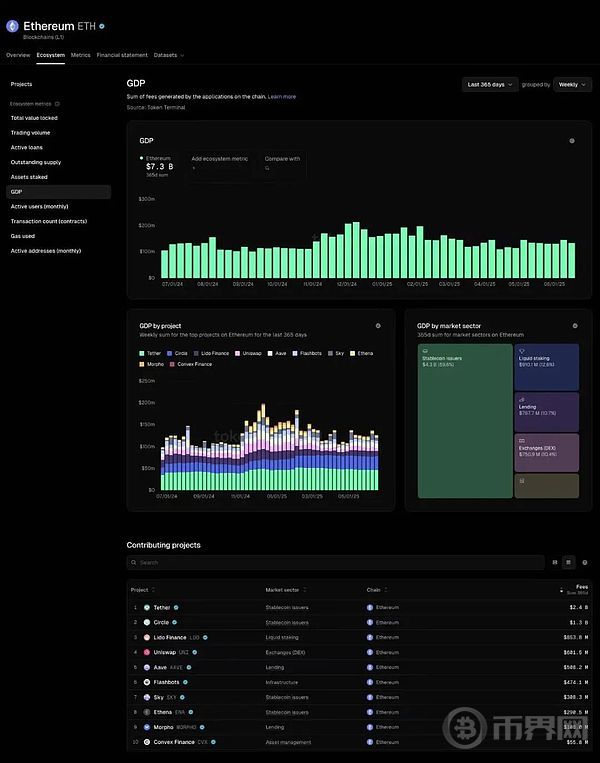Image resolution: width=600 pixels, height=763 pixels.
Task: Expand the Datasets menu
Action: coord(169,55)
